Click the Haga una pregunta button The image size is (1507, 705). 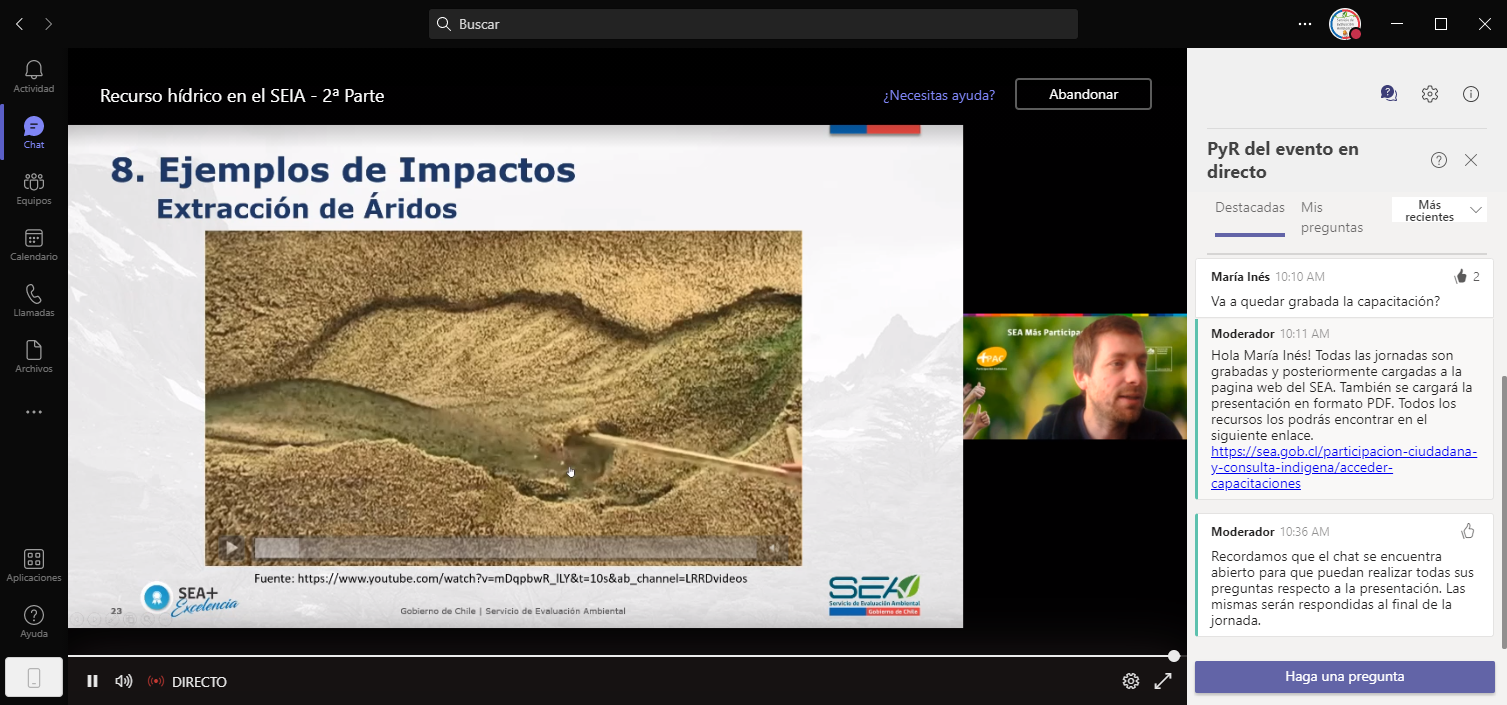(1344, 677)
